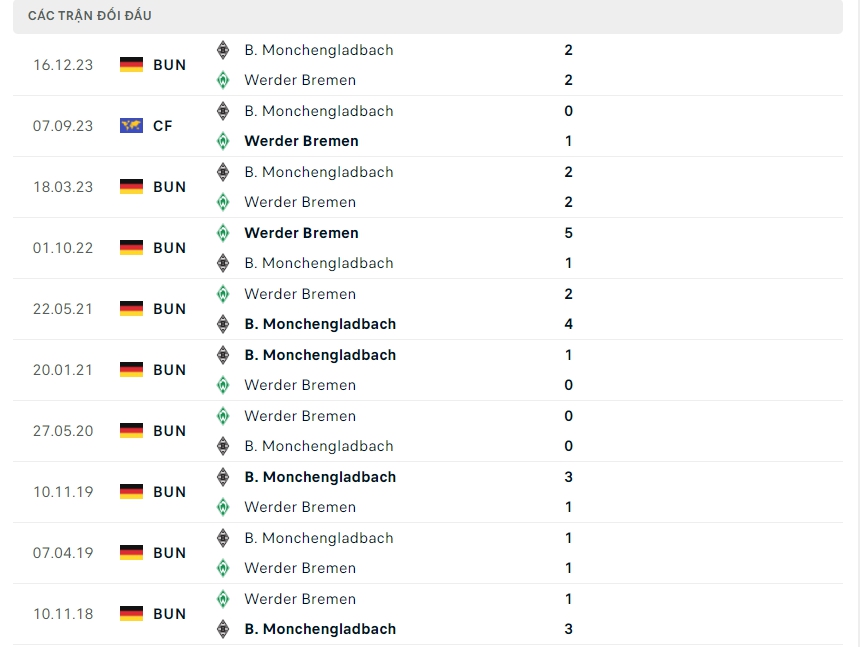Image resolution: width=860 pixels, height=647 pixels.
Task: Click the 01.10.22 match date
Action: [x=63, y=248]
